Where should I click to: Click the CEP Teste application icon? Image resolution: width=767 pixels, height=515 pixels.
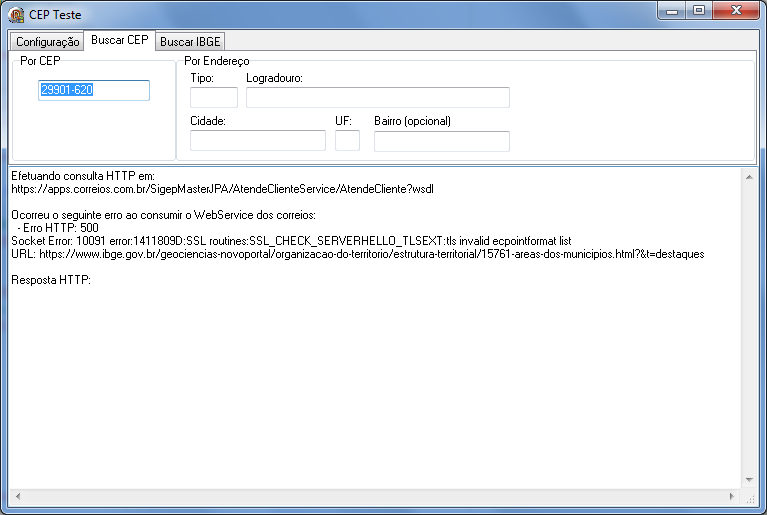coord(16,15)
